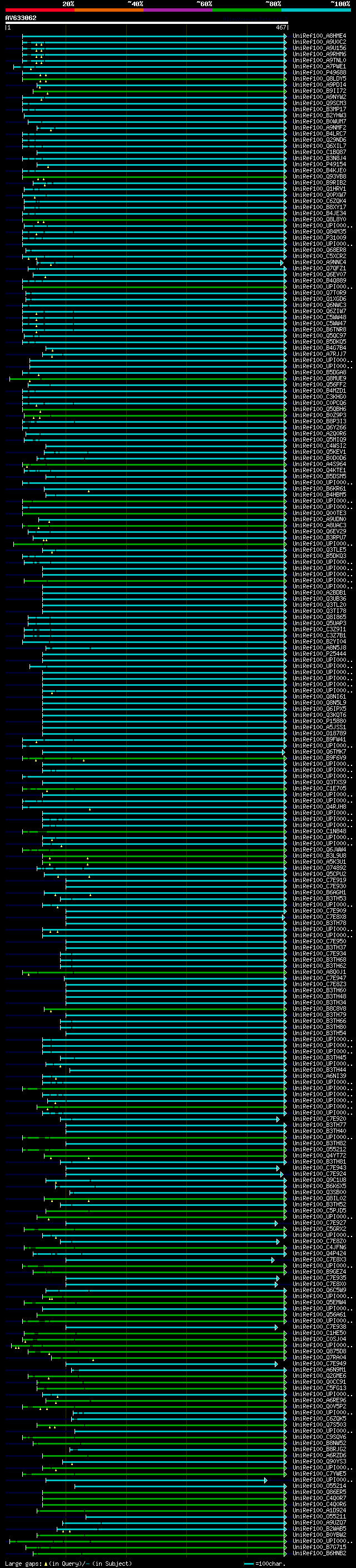Image resolution: width=356 pixels, height=1568 pixels.
Task: Select the UniRef100_O55214 label
Action: [x=319, y=1486]
